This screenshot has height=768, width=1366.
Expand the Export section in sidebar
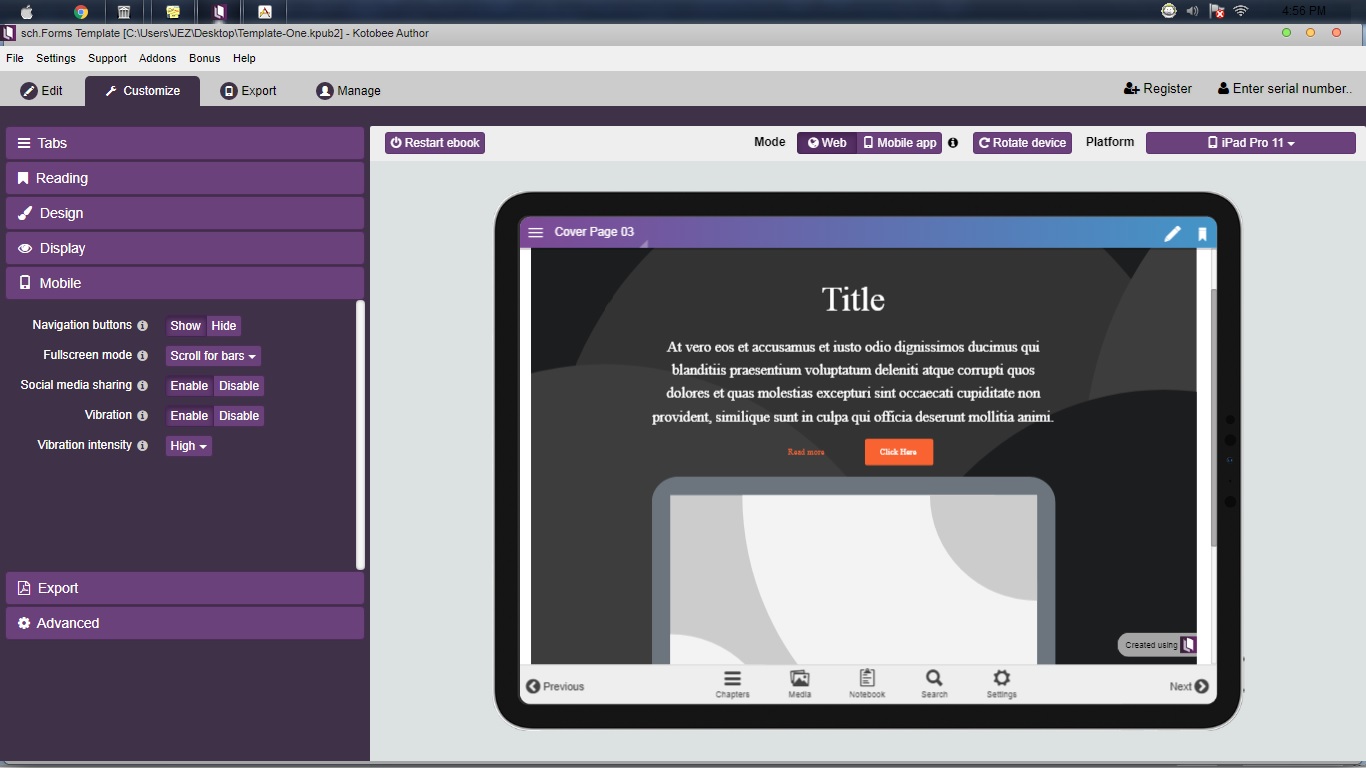pos(185,588)
